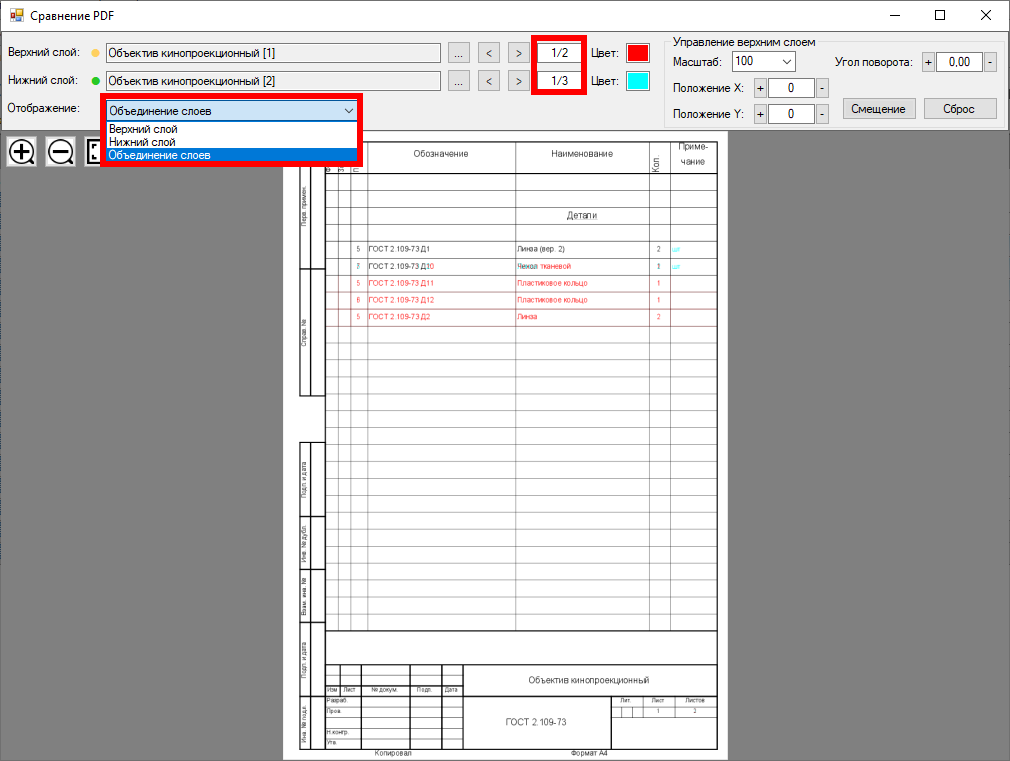
Task: Increase the rotation angle with plus button
Action: [x=928, y=62]
